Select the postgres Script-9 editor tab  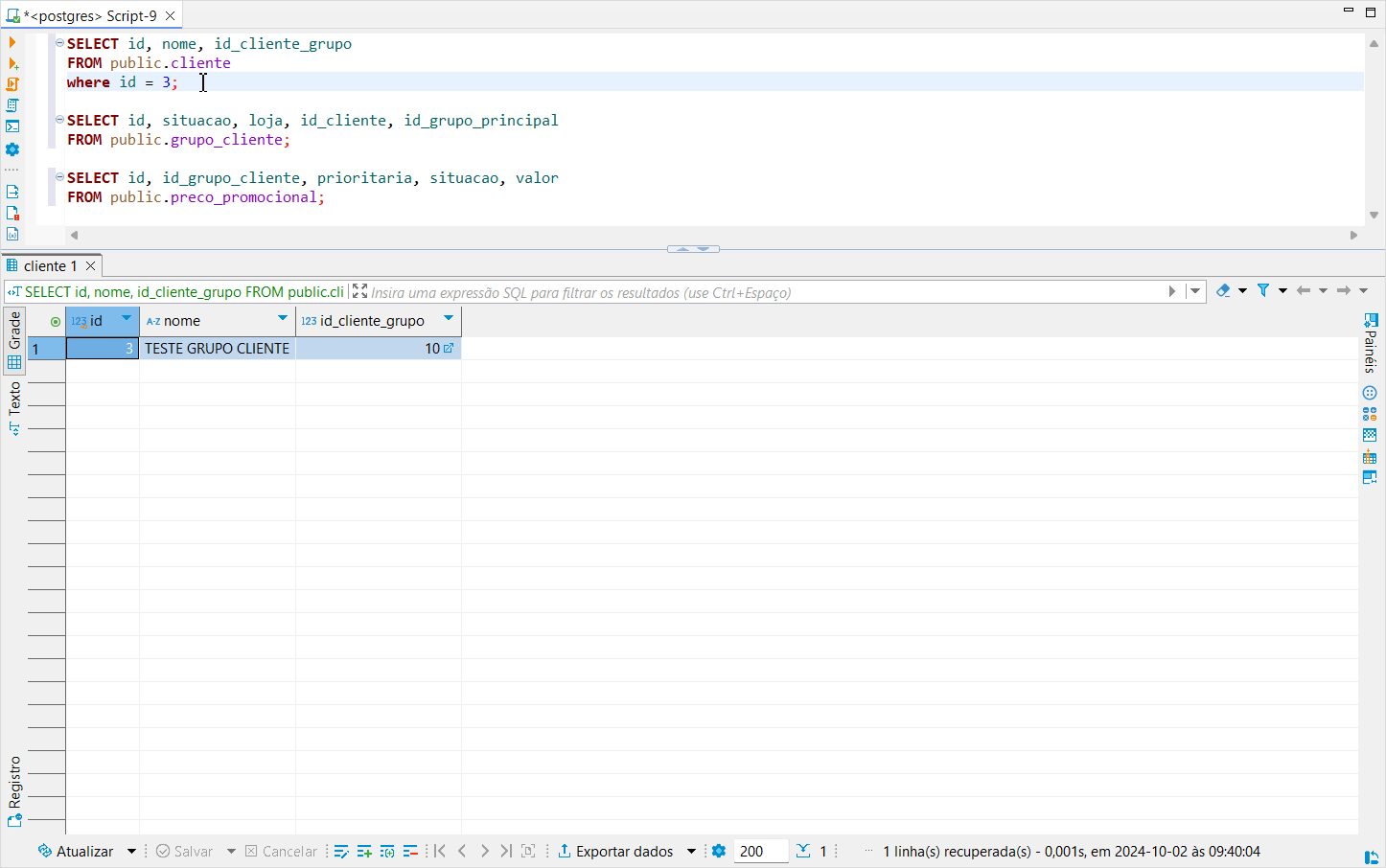(x=91, y=15)
